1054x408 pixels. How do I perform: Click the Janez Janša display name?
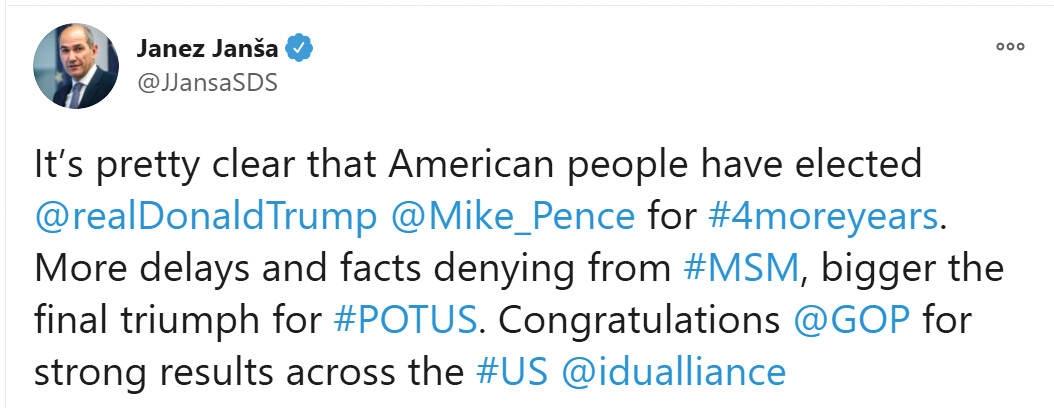click(206, 47)
